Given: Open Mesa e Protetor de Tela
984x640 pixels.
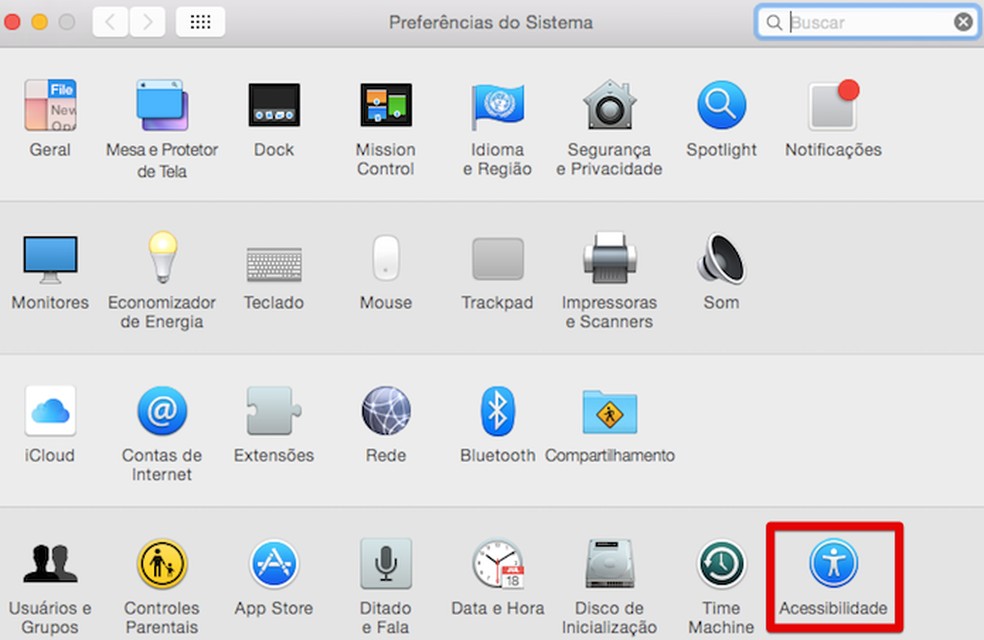Looking at the screenshot, I should (x=162, y=105).
